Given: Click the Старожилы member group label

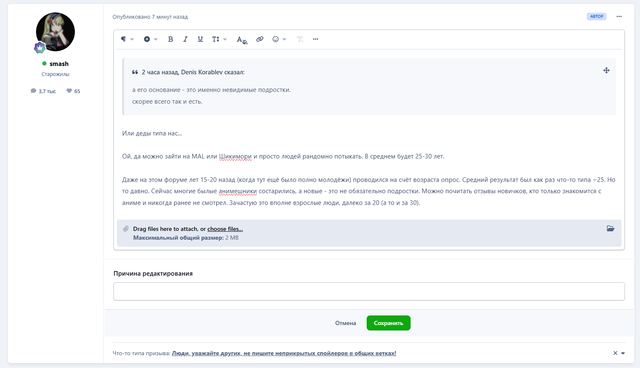Looking at the screenshot, I should click(x=56, y=74).
